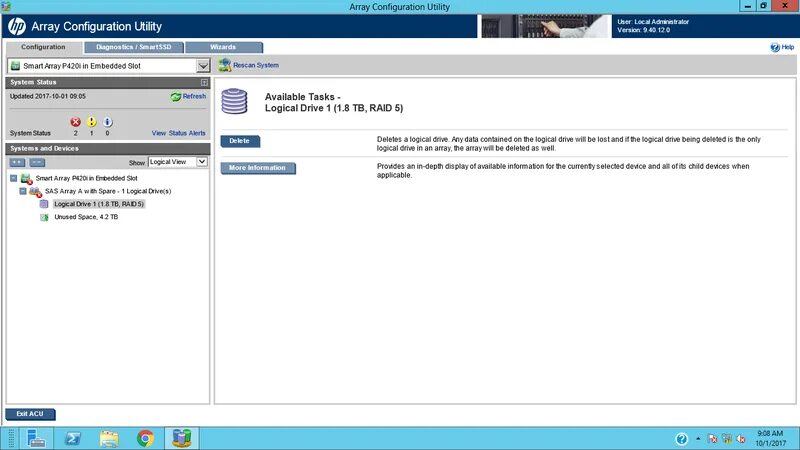800x450 pixels.
Task: Click the Delete logical drive button
Action: pyautogui.click(x=240, y=141)
